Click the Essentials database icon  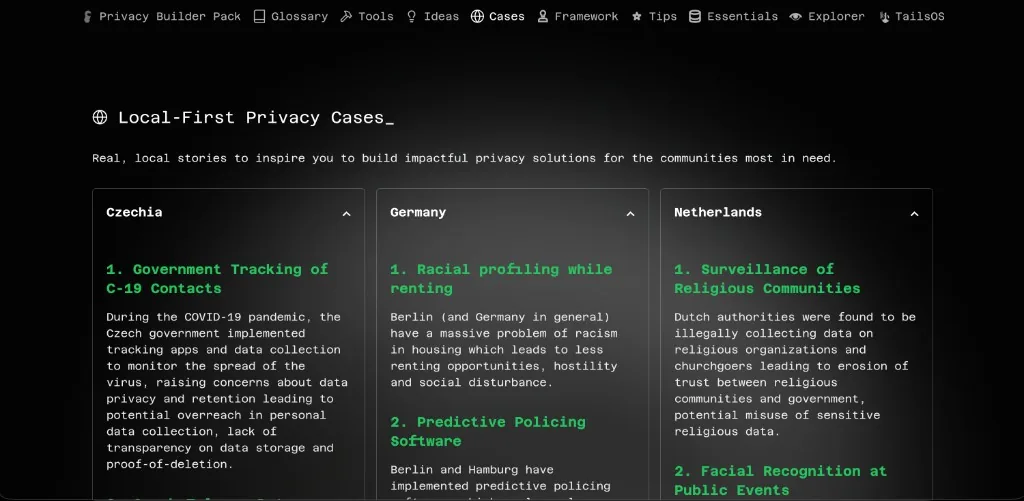click(x=695, y=17)
